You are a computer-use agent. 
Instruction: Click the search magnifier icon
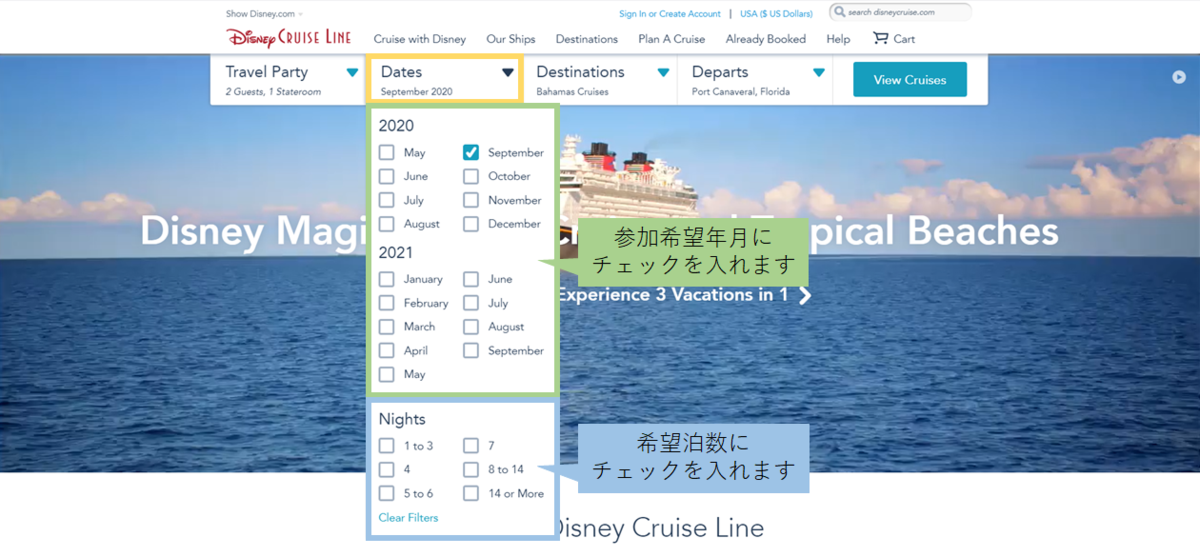(x=838, y=12)
